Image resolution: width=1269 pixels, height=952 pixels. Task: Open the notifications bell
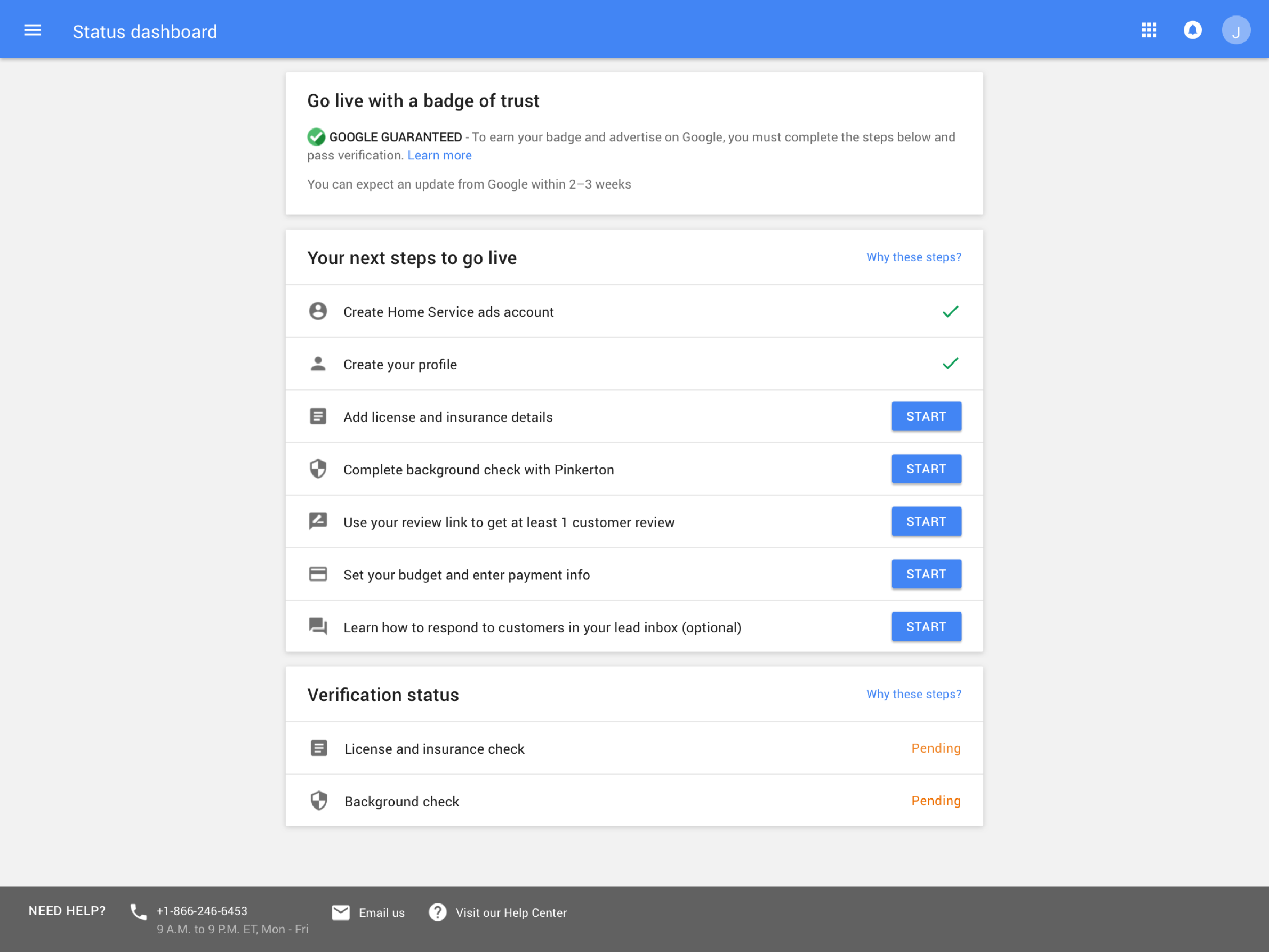pyautogui.click(x=1192, y=30)
